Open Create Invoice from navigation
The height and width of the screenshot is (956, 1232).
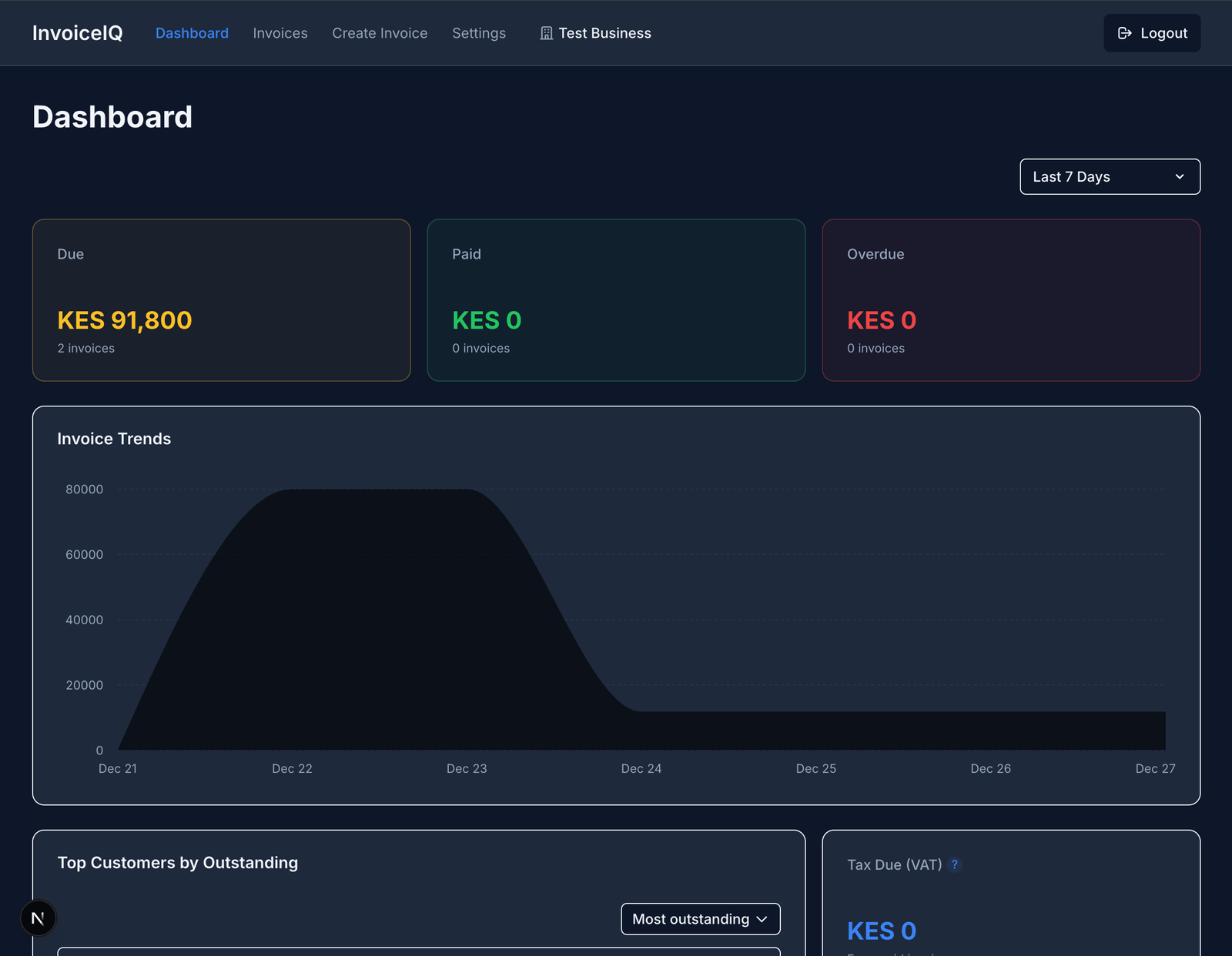pos(380,33)
